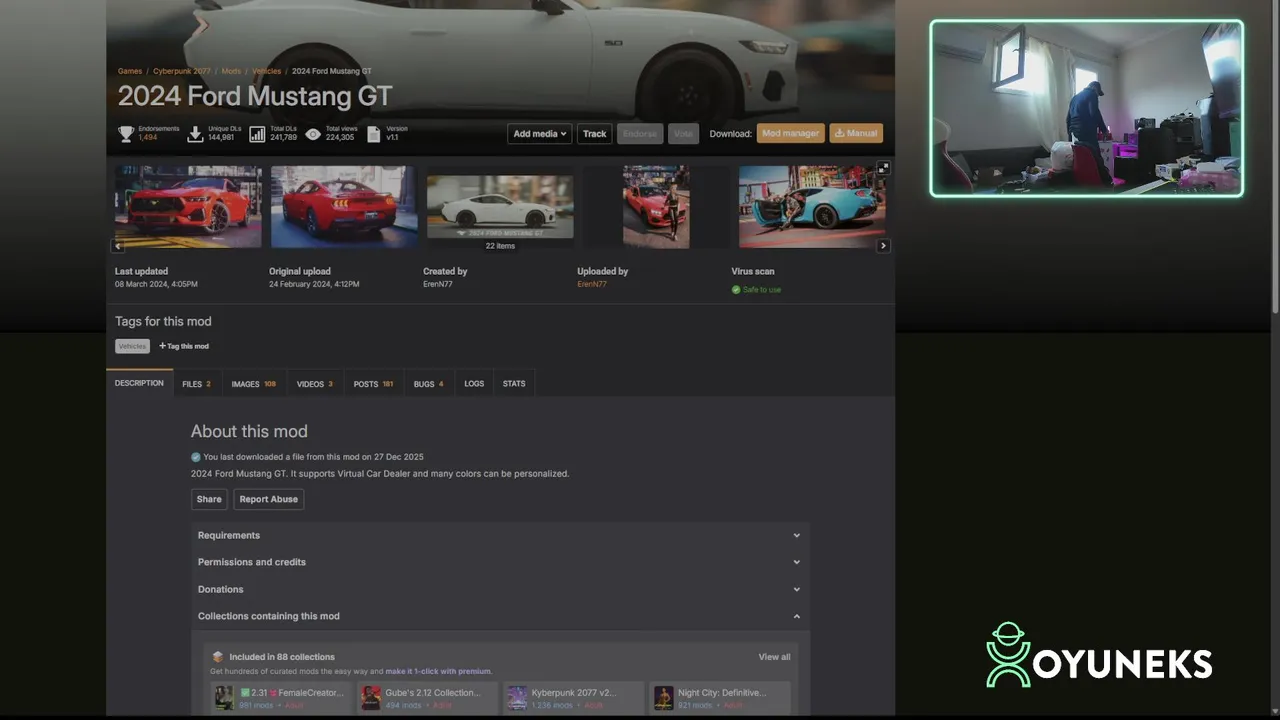Open the Videos tab
The image size is (1280, 720).
[x=314, y=384]
